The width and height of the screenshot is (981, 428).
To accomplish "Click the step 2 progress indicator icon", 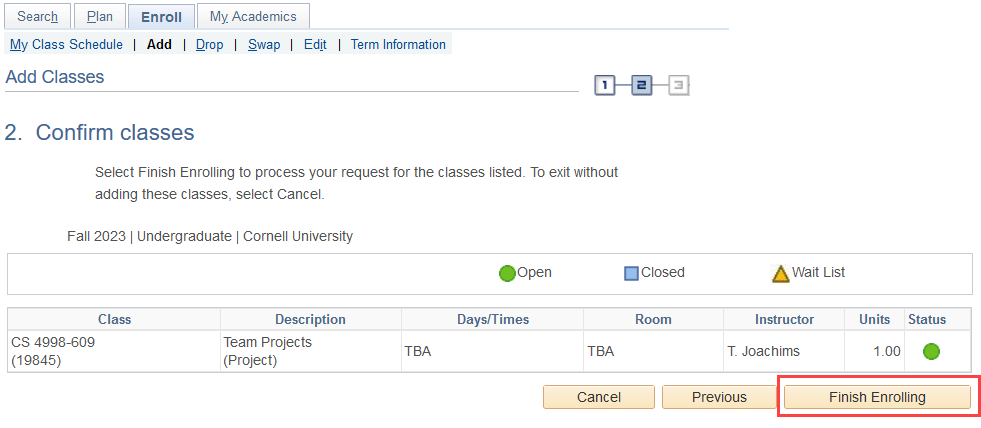I will click(642, 86).
